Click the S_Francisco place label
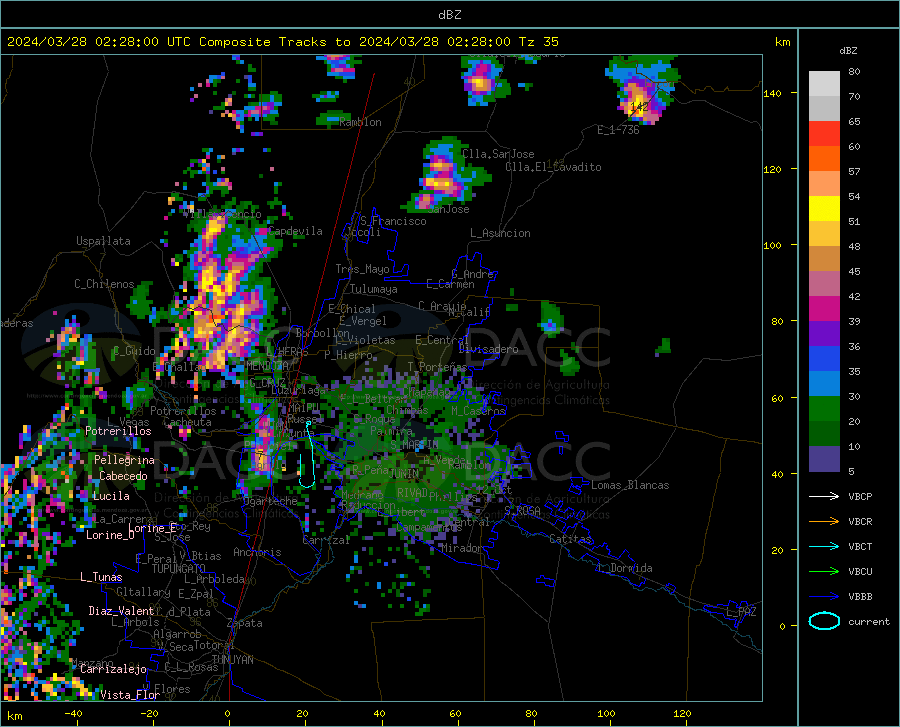 pyautogui.click(x=393, y=221)
